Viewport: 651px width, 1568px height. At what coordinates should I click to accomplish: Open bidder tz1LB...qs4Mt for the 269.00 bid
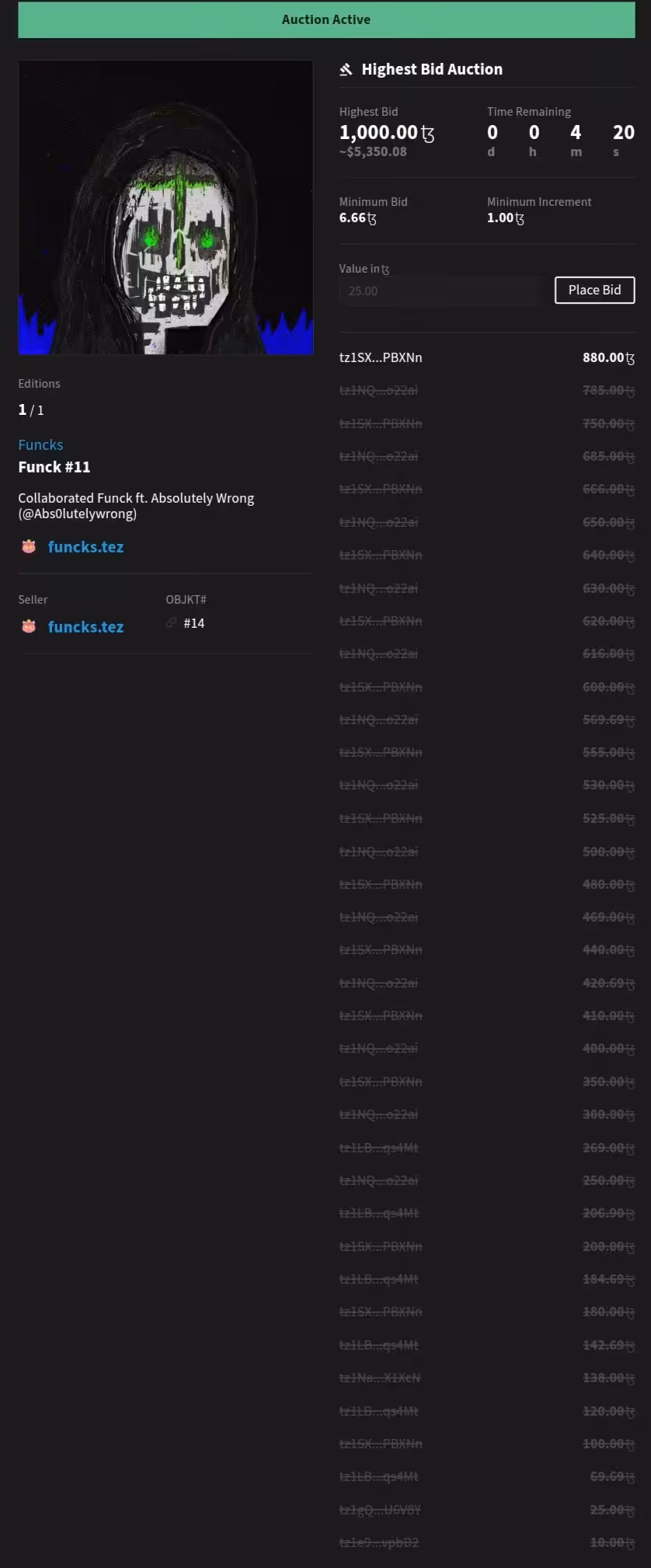(x=379, y=1148)
